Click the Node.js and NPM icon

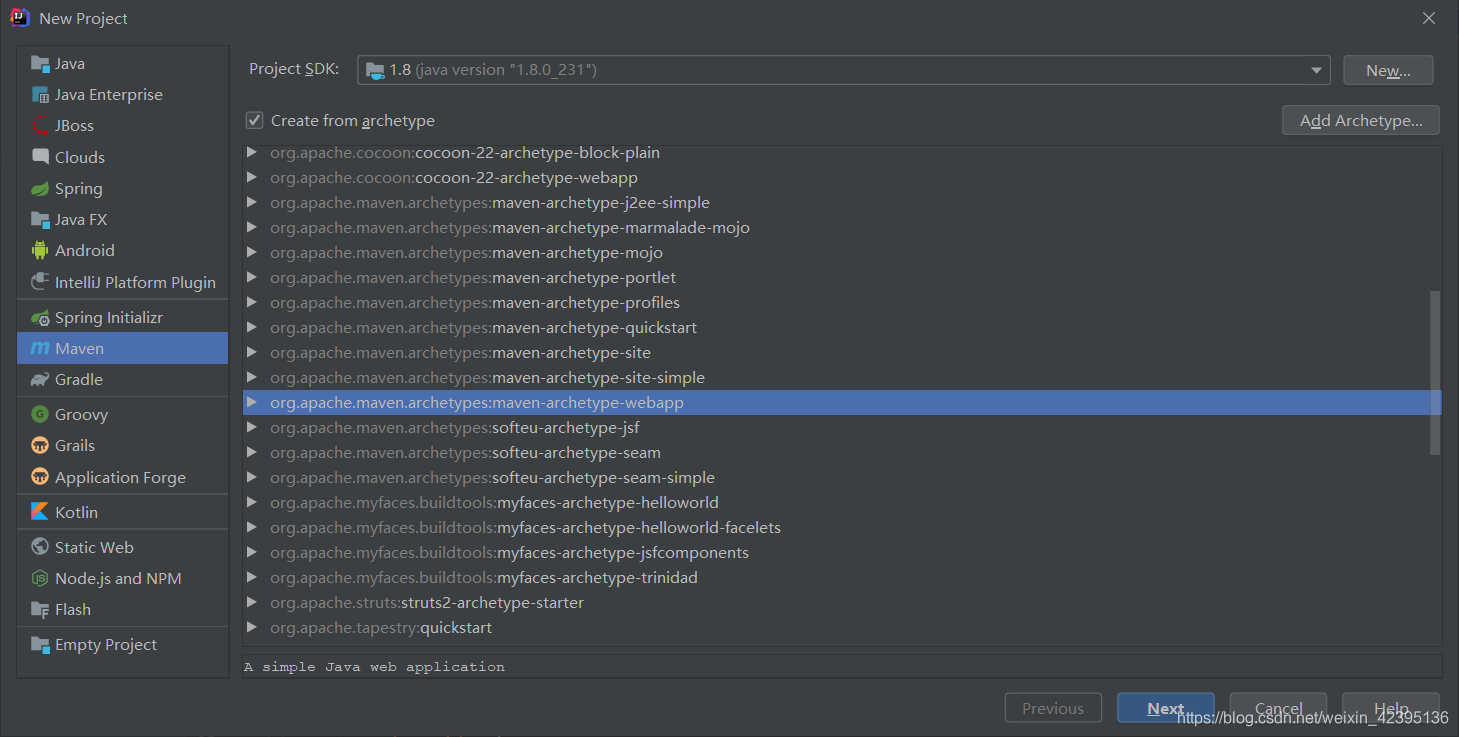coord(40,578)
